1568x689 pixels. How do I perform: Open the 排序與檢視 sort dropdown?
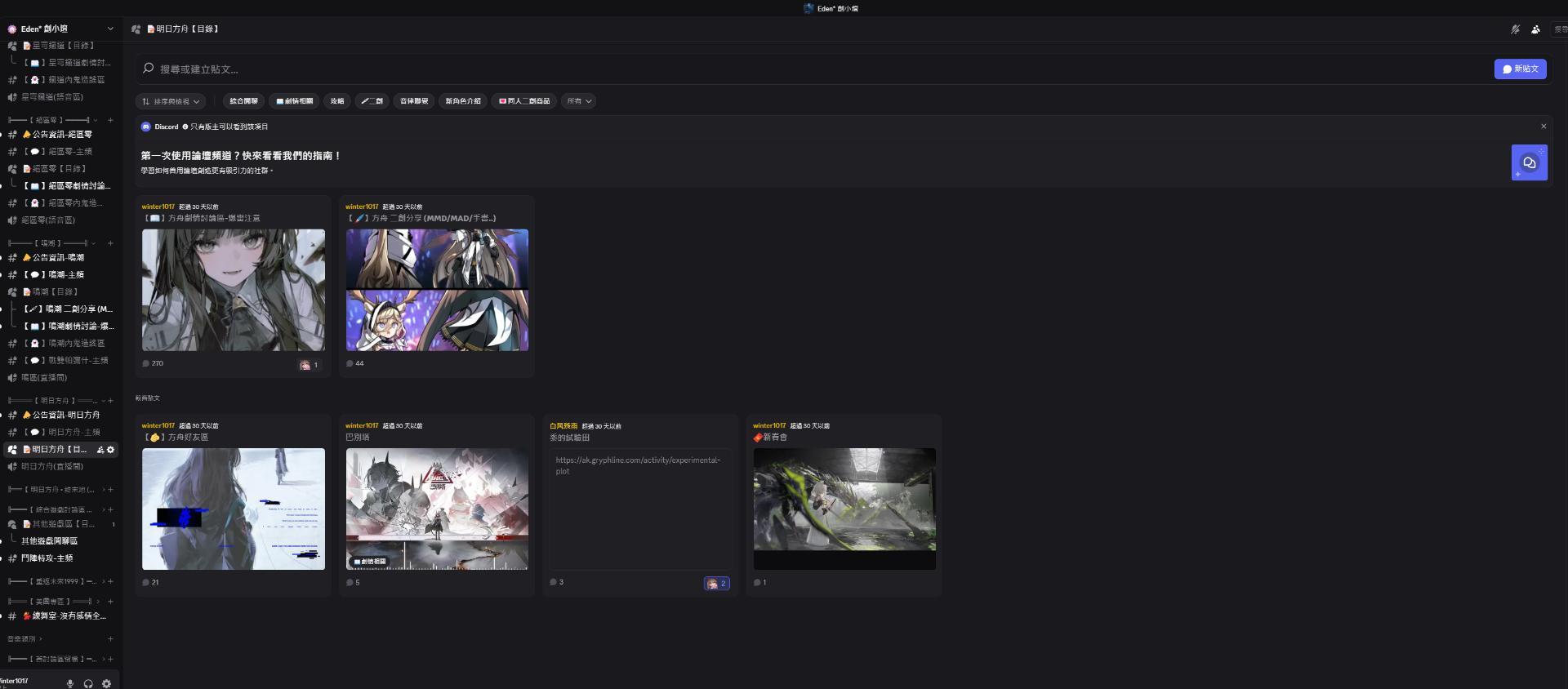(x=171, y=101)
